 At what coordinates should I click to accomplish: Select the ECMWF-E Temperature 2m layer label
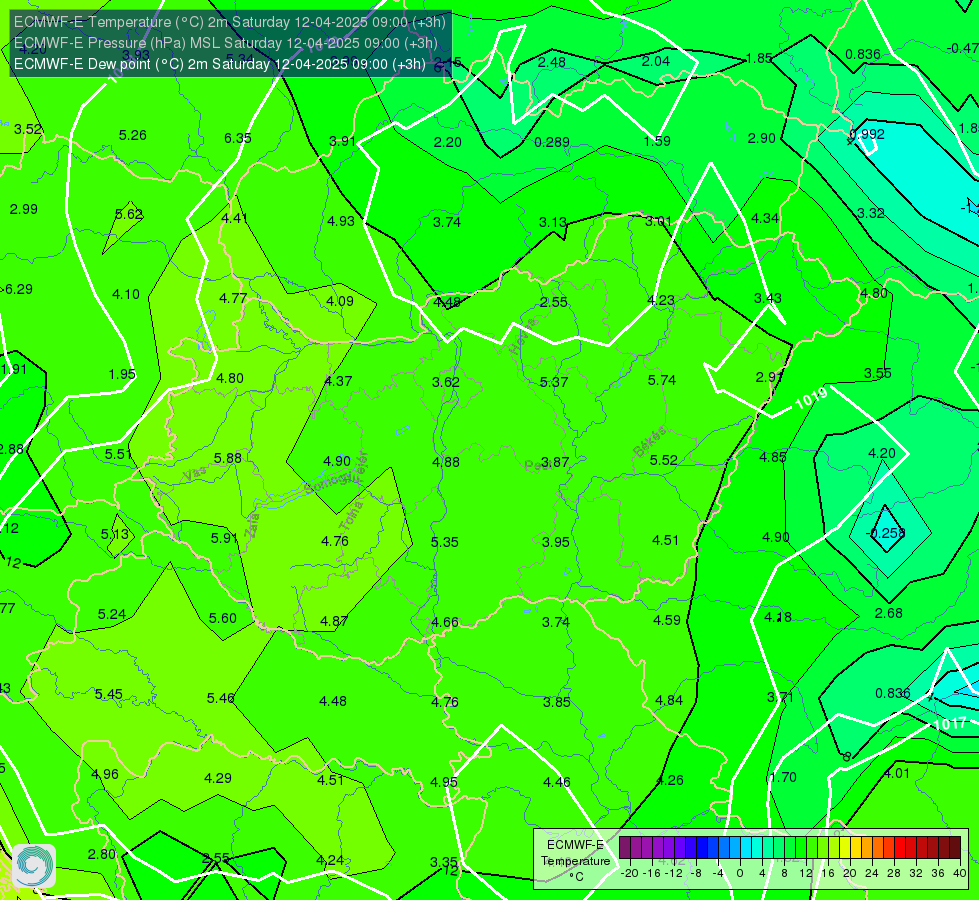coord(230,22)
